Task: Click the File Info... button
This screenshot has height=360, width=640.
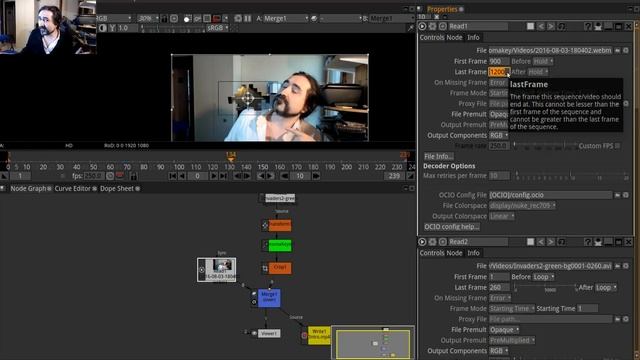Action: coord(439,156)
